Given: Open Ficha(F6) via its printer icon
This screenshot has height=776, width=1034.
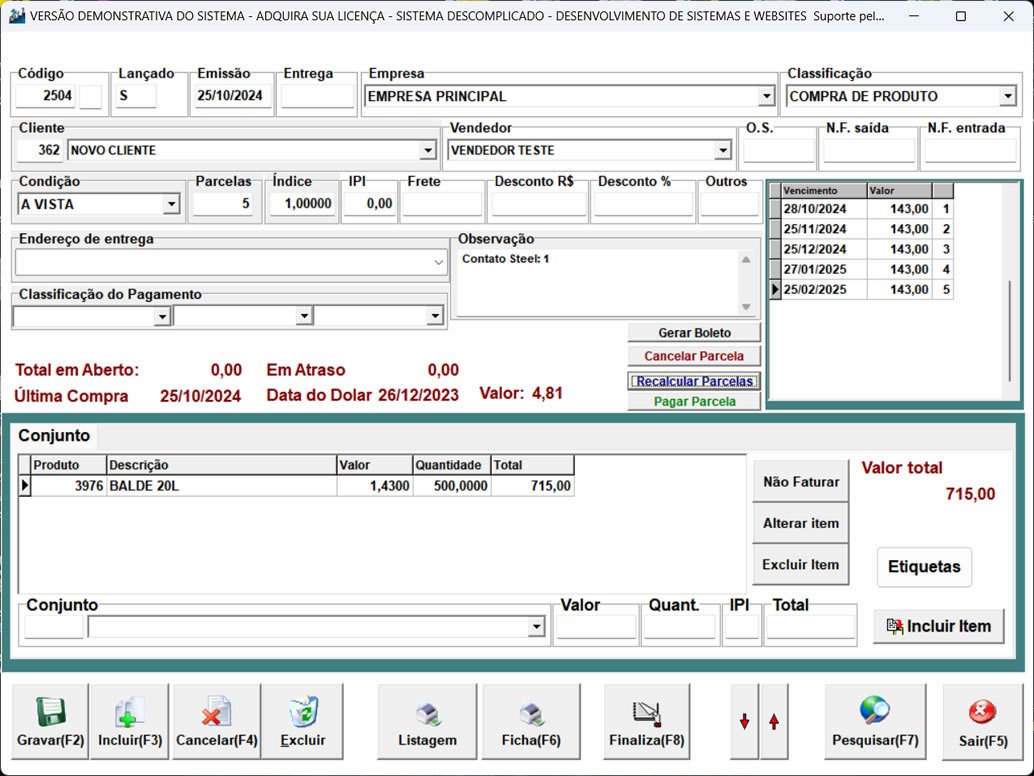Looking at the screenshot, I should click(531, 714).
